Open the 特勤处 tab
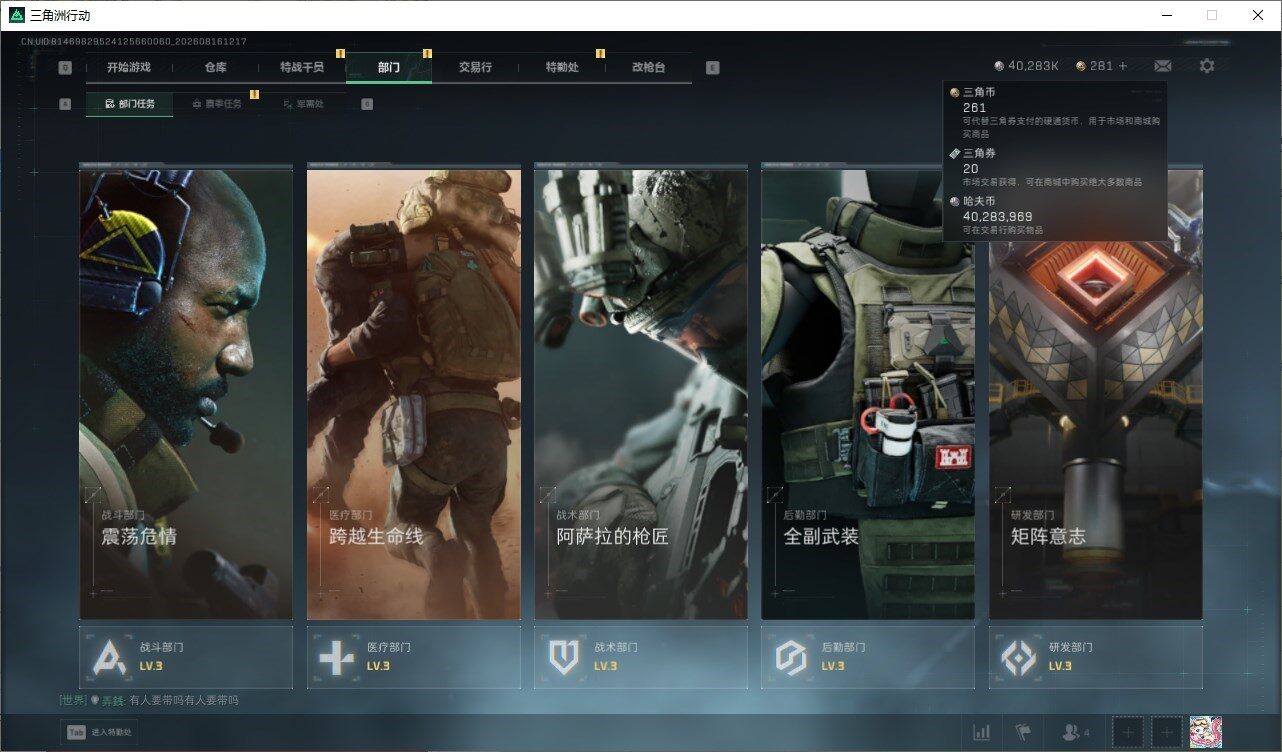 [562, 67]
